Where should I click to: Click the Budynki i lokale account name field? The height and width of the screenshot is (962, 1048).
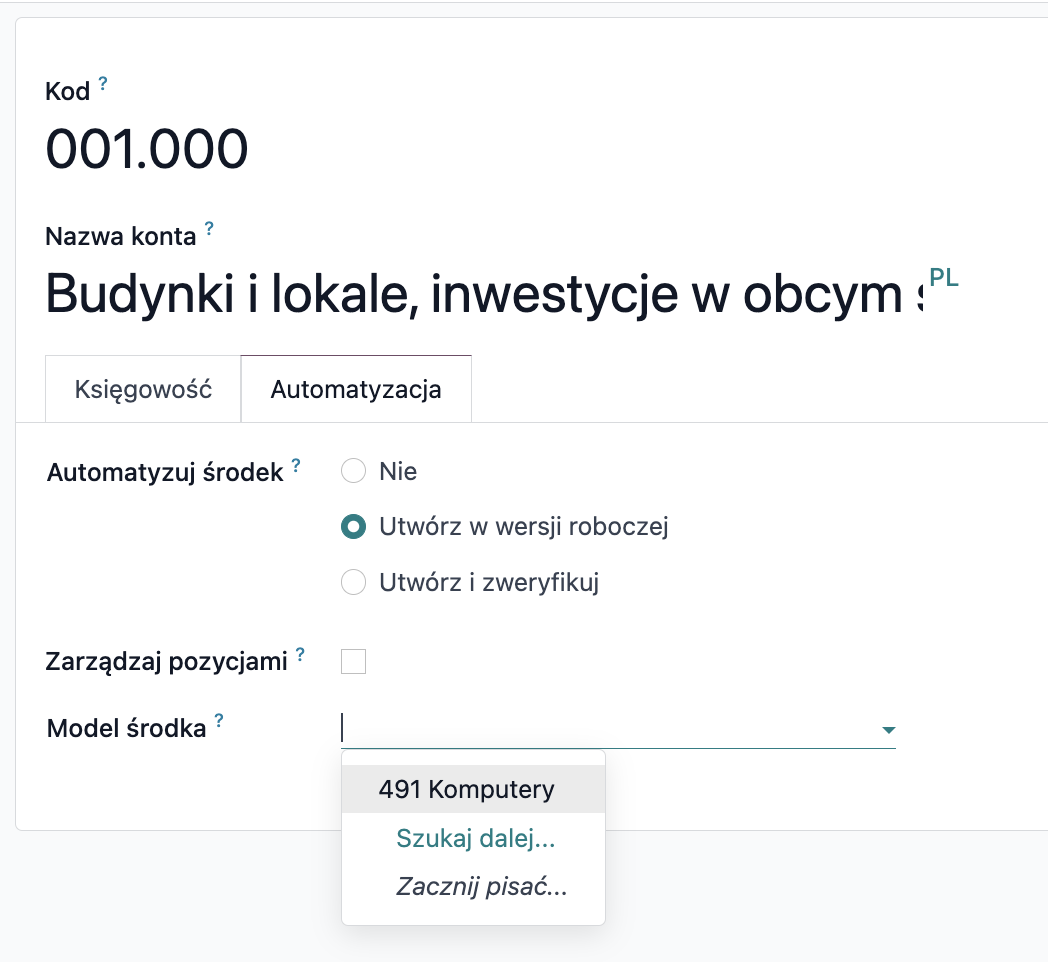point(485,293)
